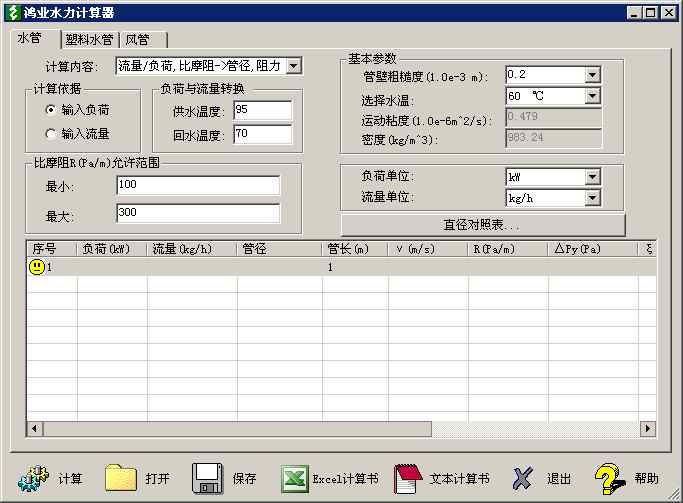Click the 管长(m) column header
Image resolution: width=683 pixels, height=503 pixels.
point(354,249)
